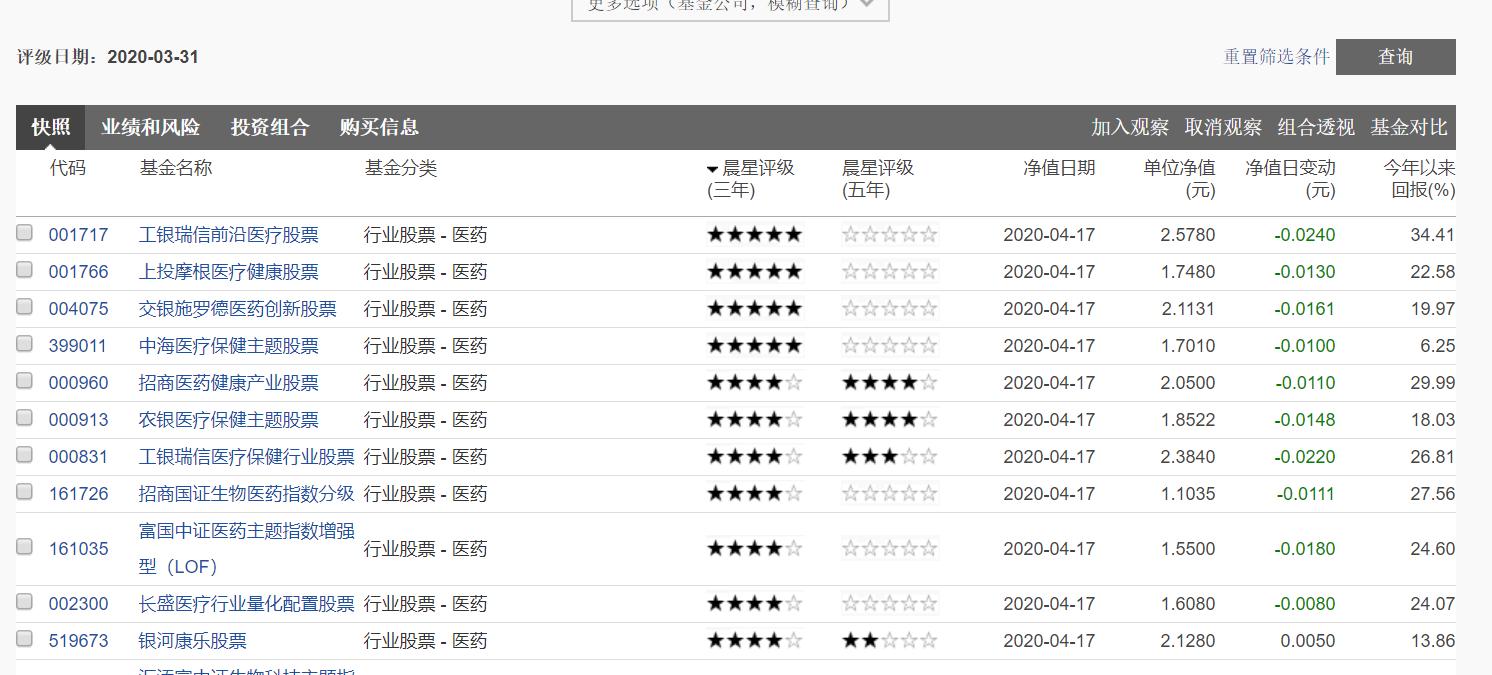This screenshot has width=1492, height=675.
Task: Click the net value 2.5780
Action: 1188,235
